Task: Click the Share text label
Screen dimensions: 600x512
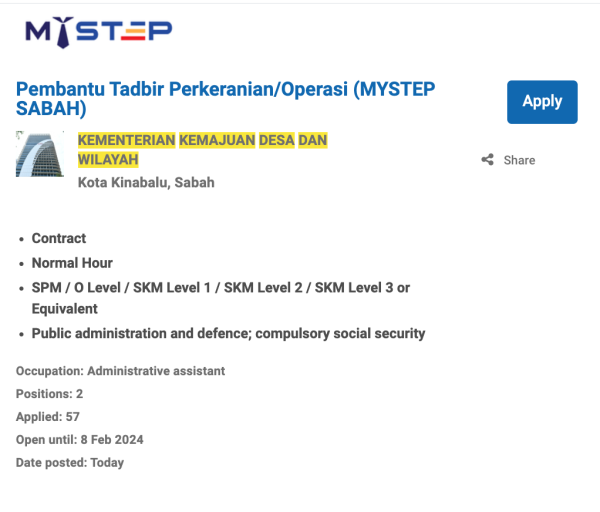Action: (519, 160)
